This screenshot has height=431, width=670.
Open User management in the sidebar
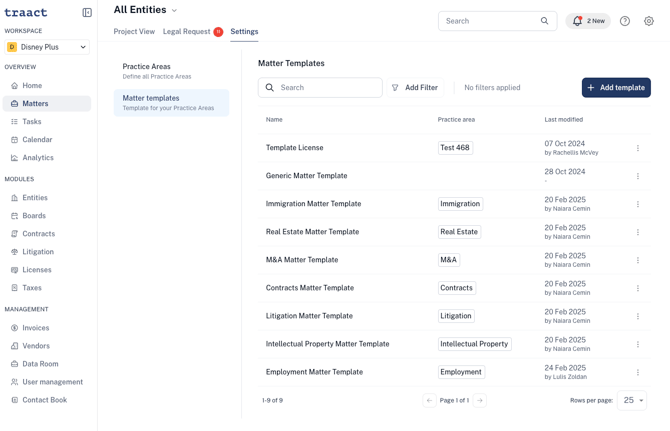point(47,381)
